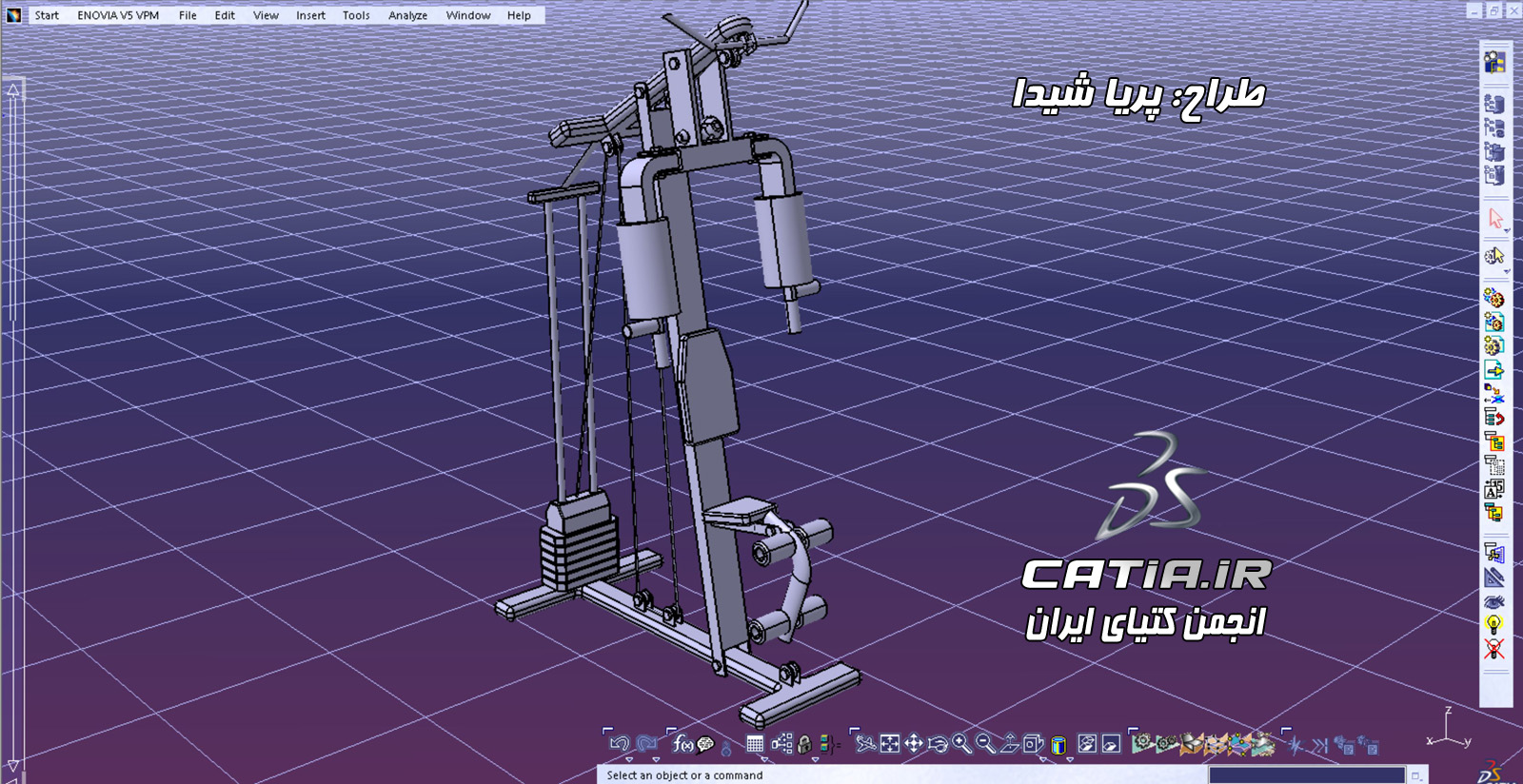Click the Create Multi-View icon
Viewport: 1523px width, 784px height.
1033,743
